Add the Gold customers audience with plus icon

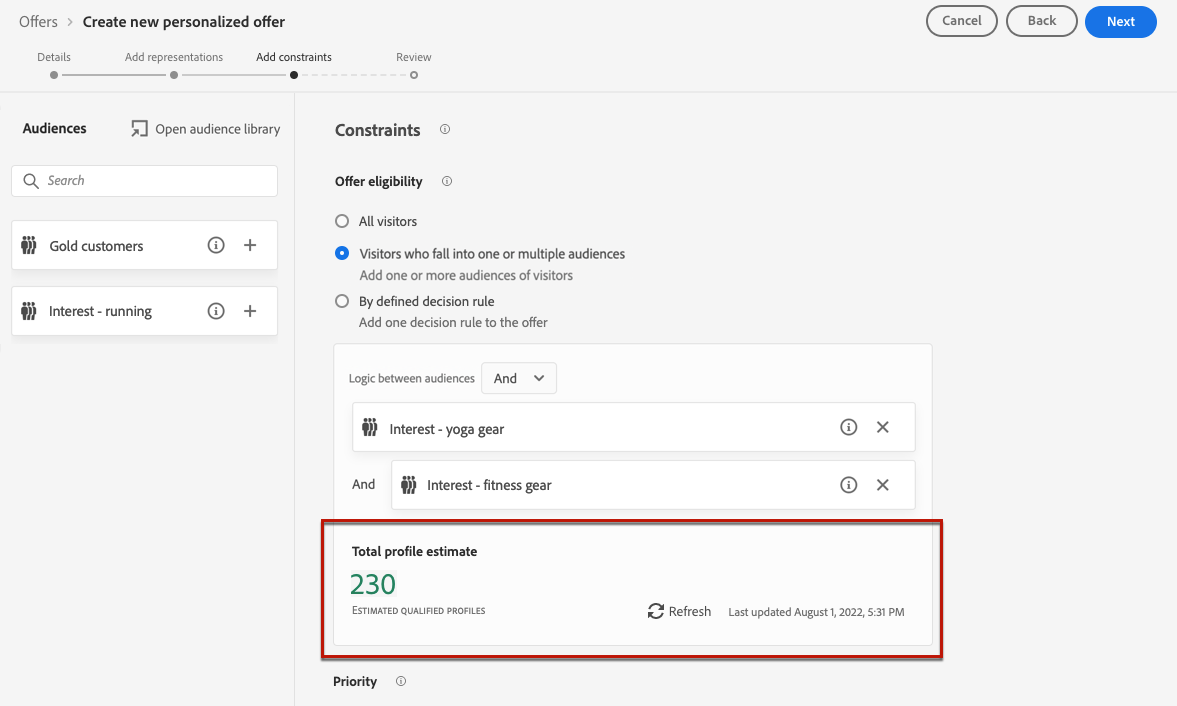pyautogui.click(x=250, y=246)
